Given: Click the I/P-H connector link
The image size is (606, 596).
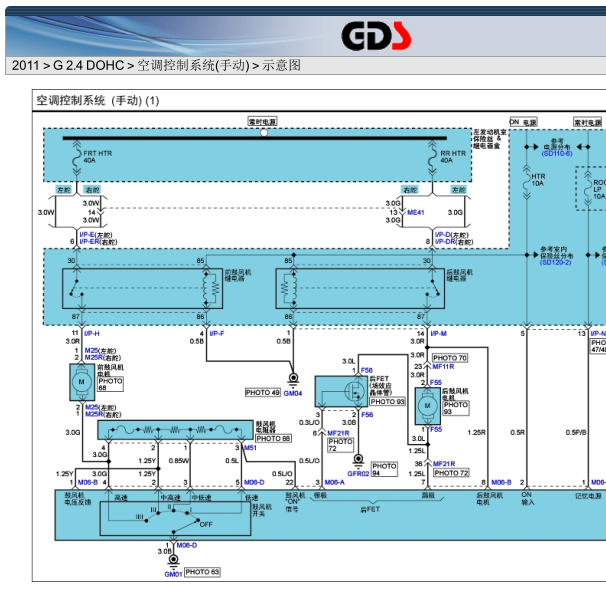Looking at the screenshot, I should pos(92,333).
